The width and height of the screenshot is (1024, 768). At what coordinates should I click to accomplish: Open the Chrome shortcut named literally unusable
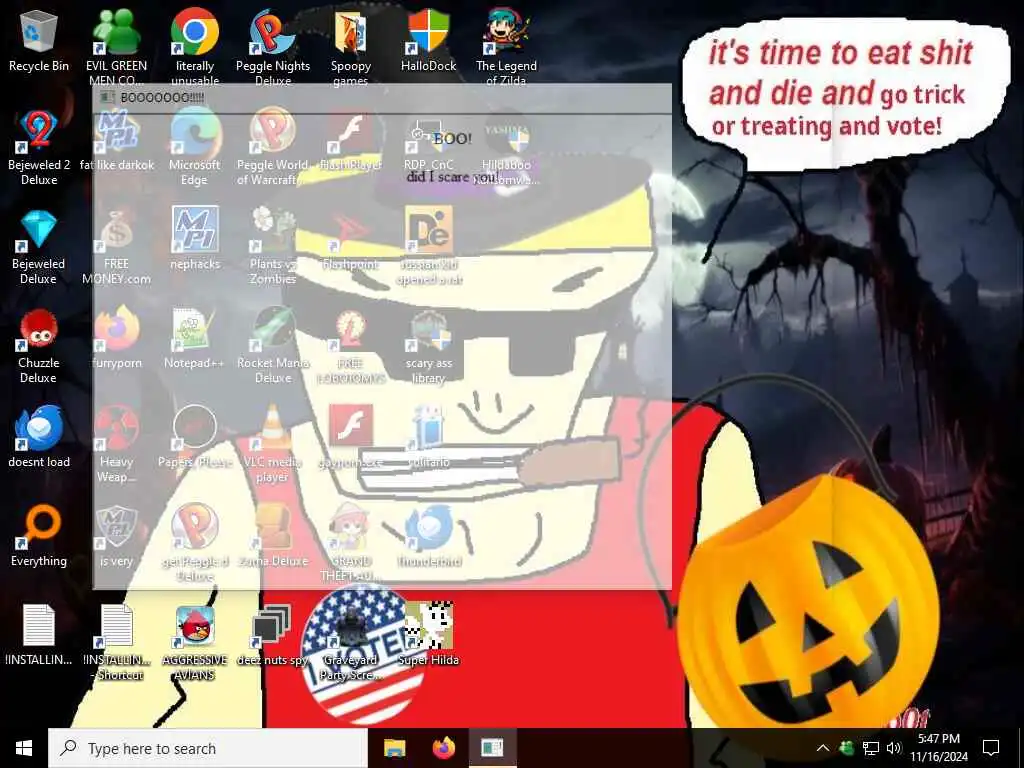coord(195,46)
